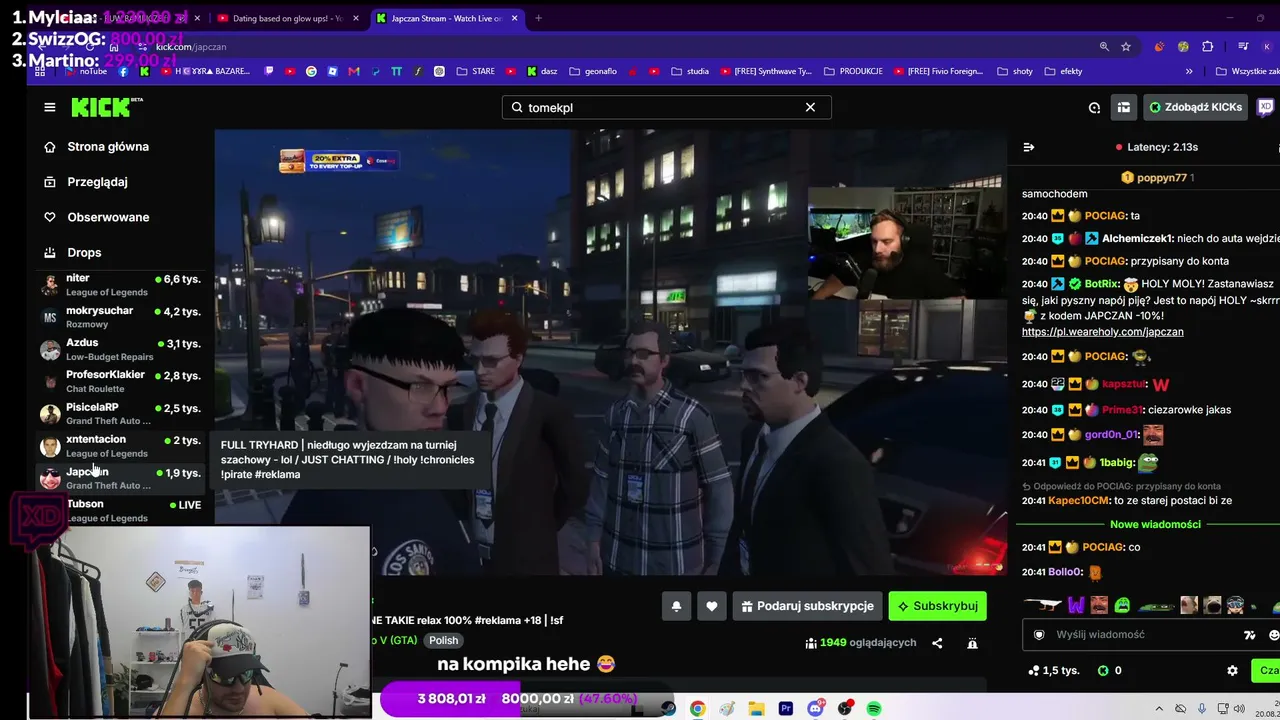Open niter's League of Legends channel

click(x=121, y=285)
